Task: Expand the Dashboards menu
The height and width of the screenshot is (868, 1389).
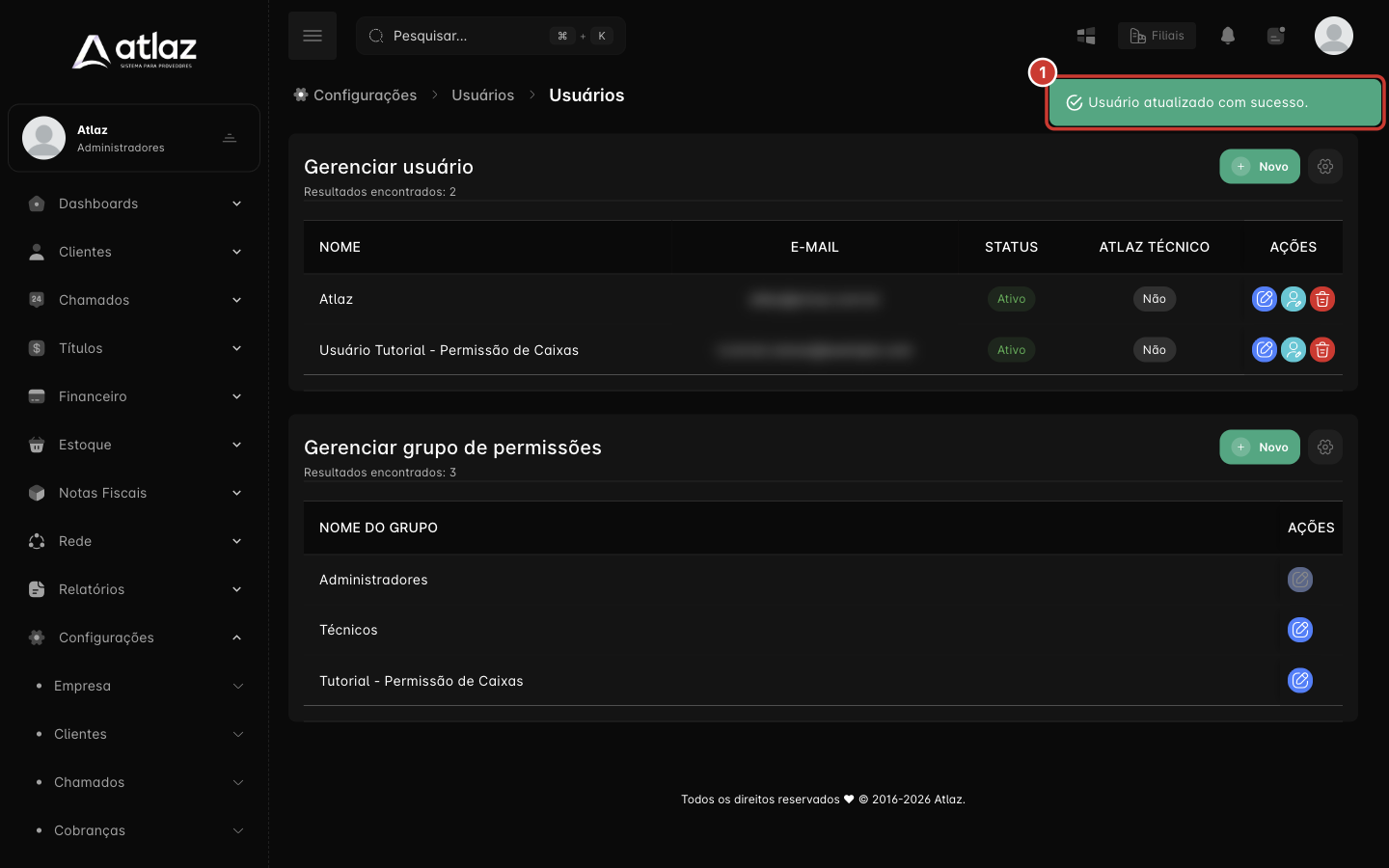Action: tap(134, 203)
